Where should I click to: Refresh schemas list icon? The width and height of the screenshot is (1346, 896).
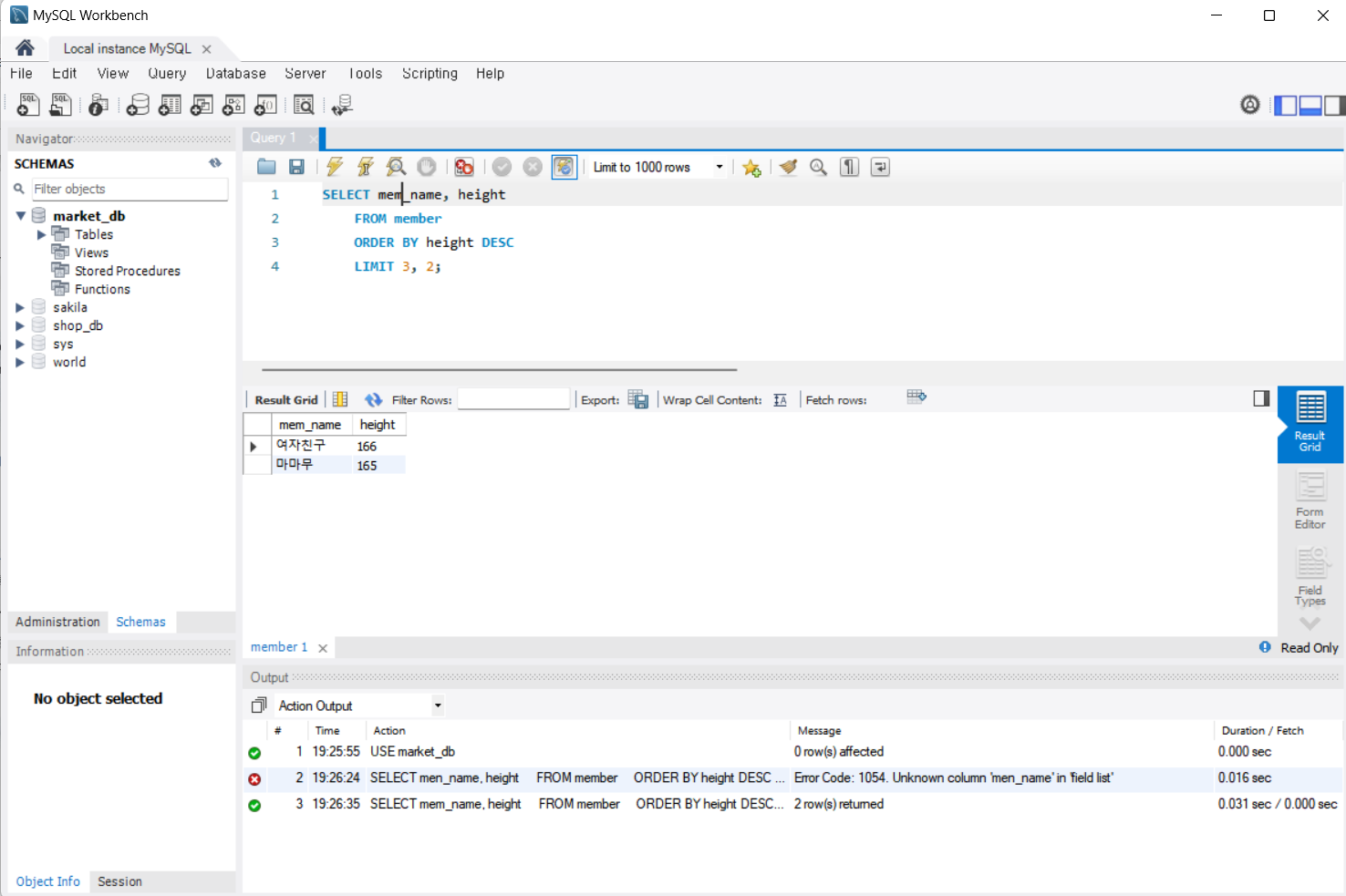(x=215, y=163)
